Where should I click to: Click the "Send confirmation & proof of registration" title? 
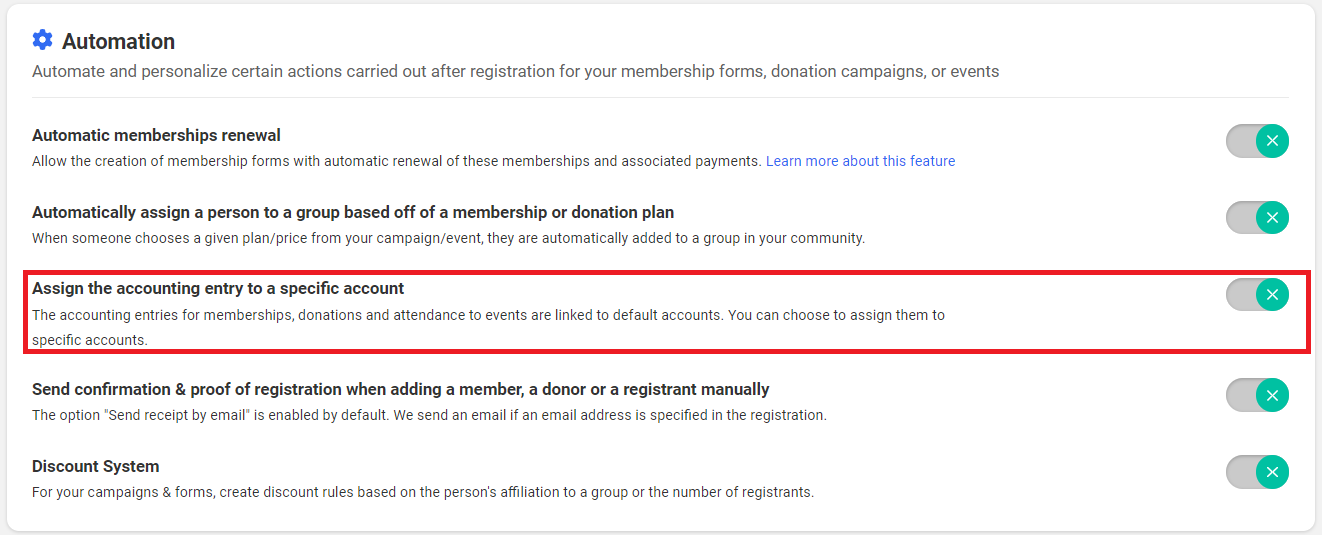(x=400, y=389)
